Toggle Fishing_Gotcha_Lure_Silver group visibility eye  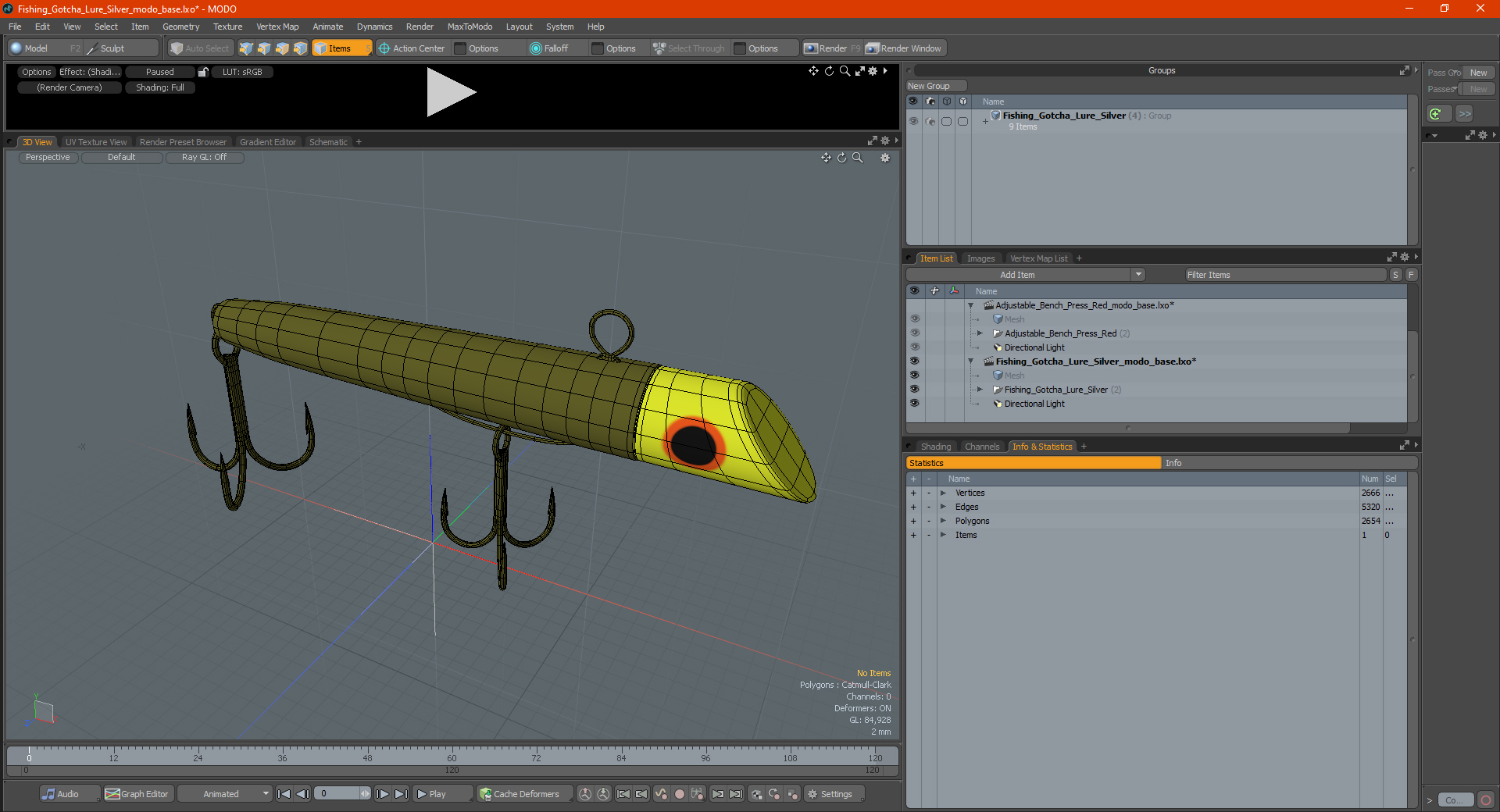pyautogui.click(x=913, y=121)
